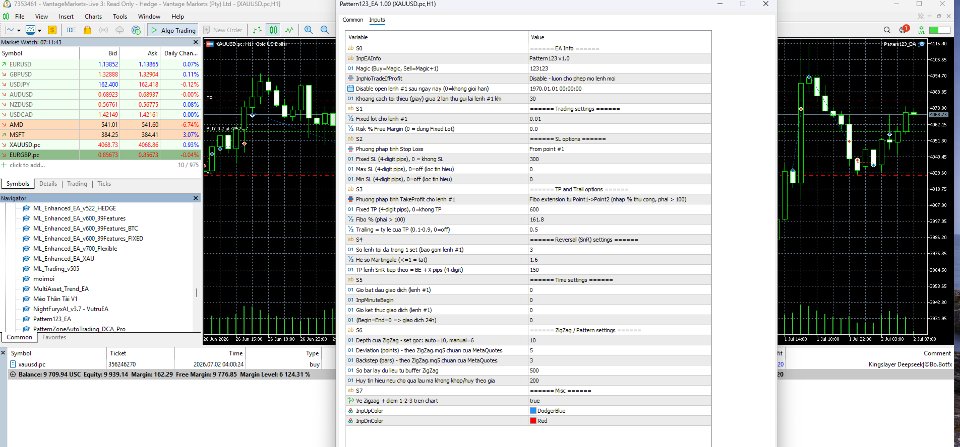This screenshot has width=960, height=447.
Task: Open the View menu
Action: point(42,17)
